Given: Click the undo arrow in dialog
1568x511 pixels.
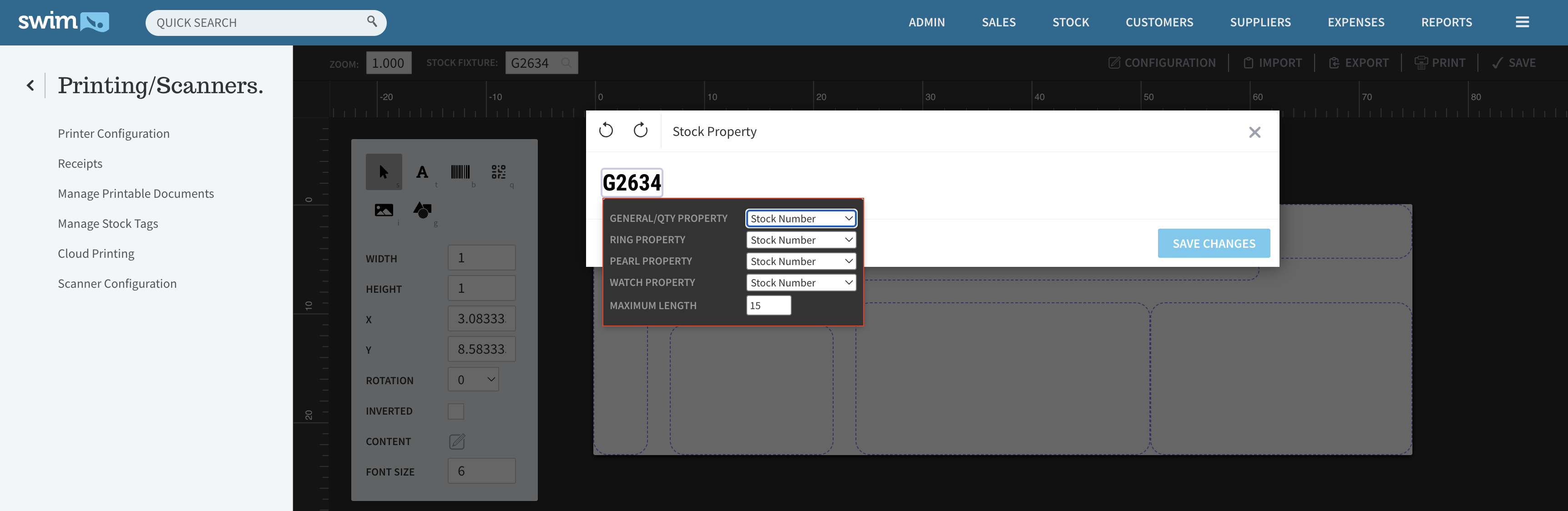Looking at the screenshot, I should [606, 130].
